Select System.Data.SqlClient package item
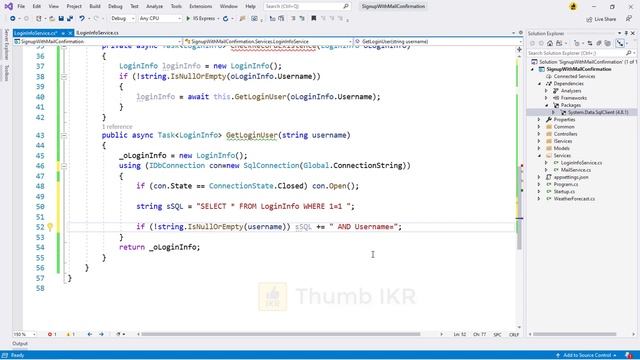 pyautogui.click(x=598, y=112)
